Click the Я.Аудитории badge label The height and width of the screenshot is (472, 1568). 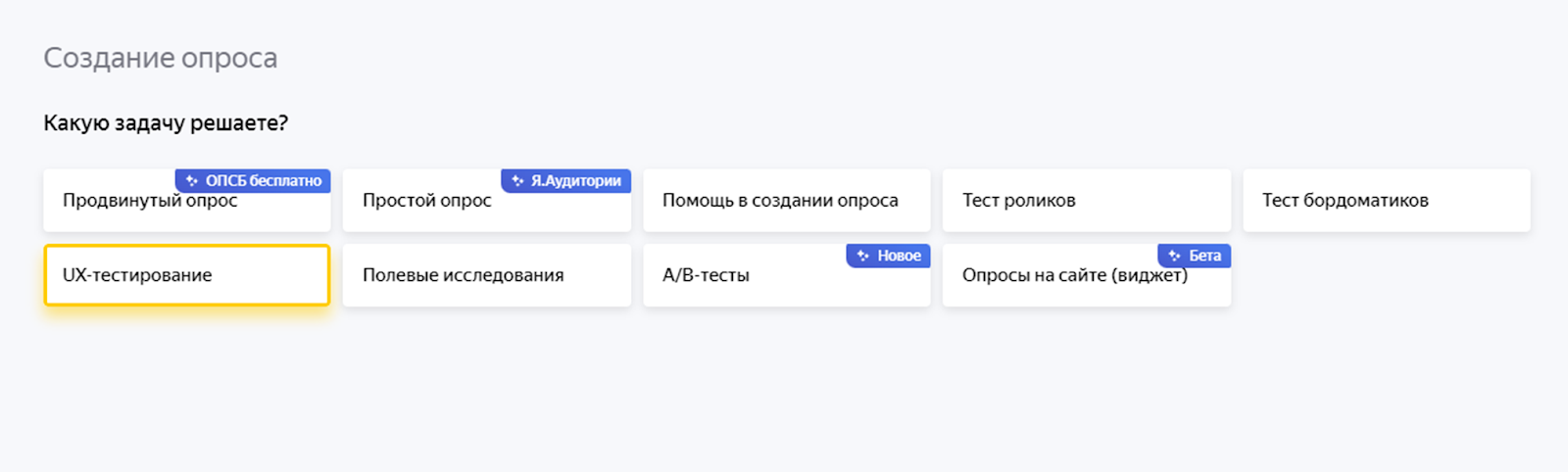pyautogui.click(x=575, y=181)
